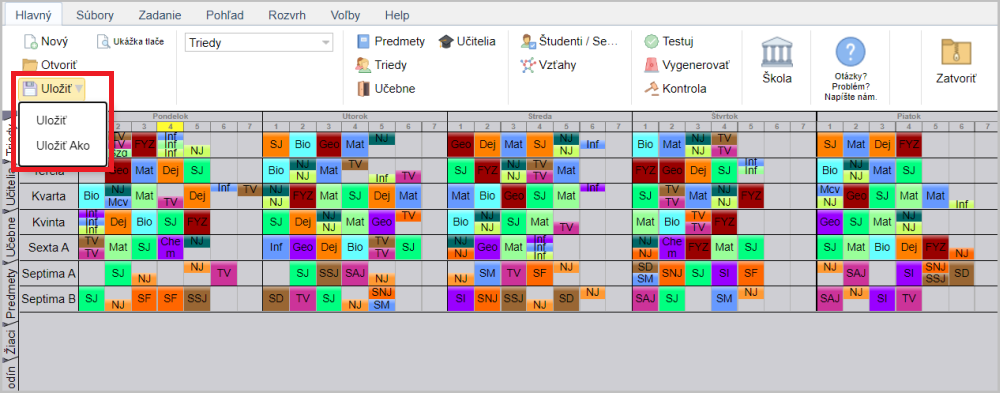Click the Zatvoriť archive icon
The image size is (1000, 393).
pos(955,52)
